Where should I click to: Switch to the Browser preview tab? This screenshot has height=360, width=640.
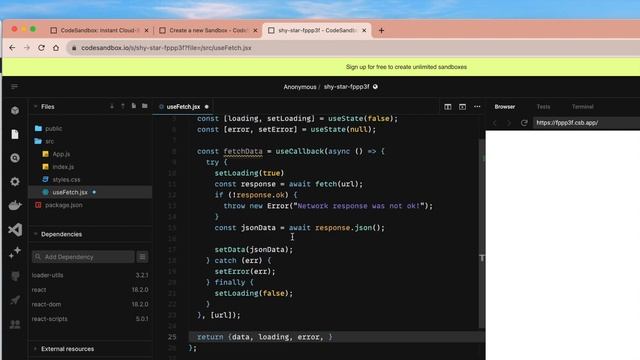(x=505, y=107)
